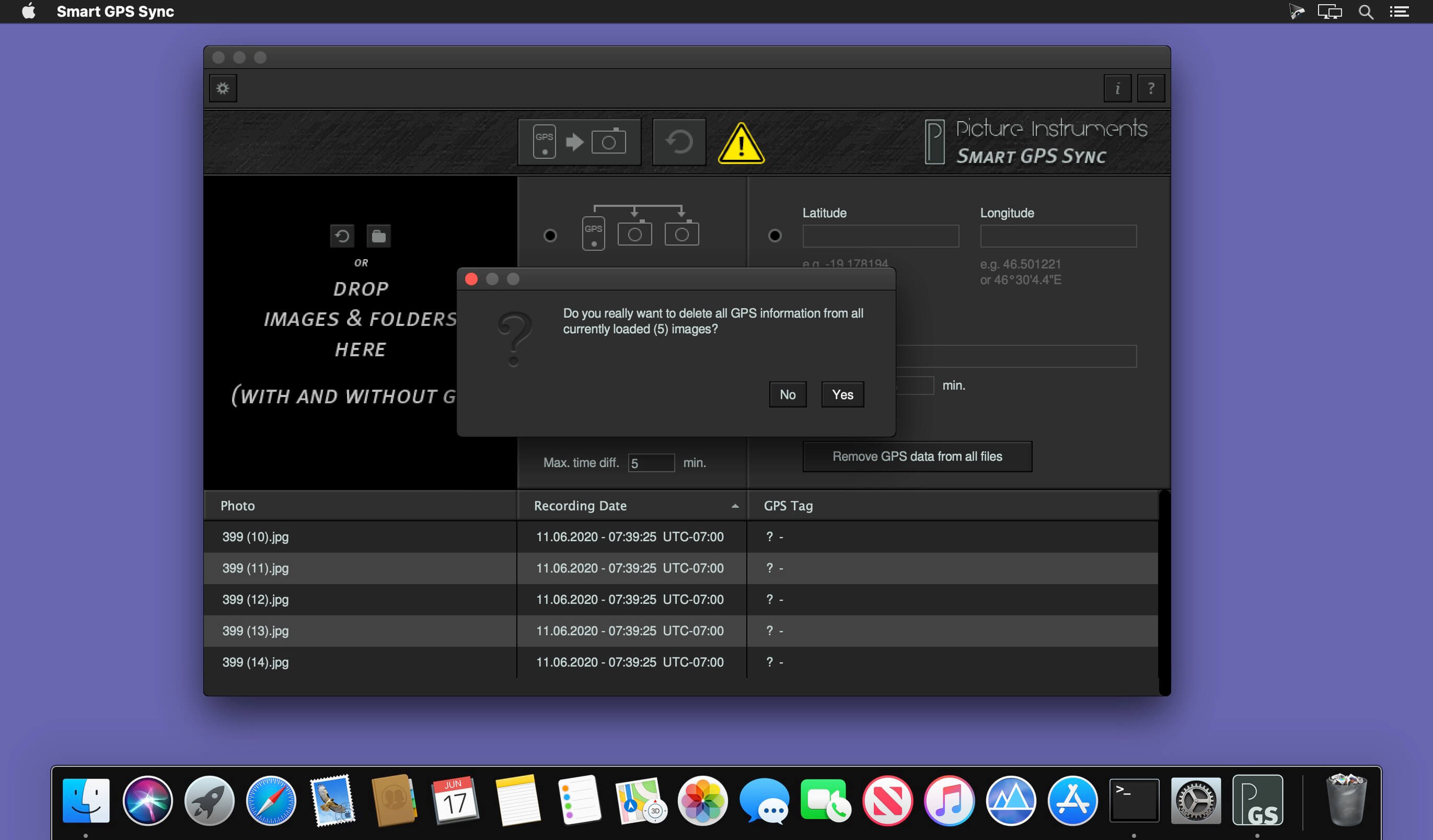Click the large undo arrow button
This screenshot has height=840, width=1433.
(679, 142)
